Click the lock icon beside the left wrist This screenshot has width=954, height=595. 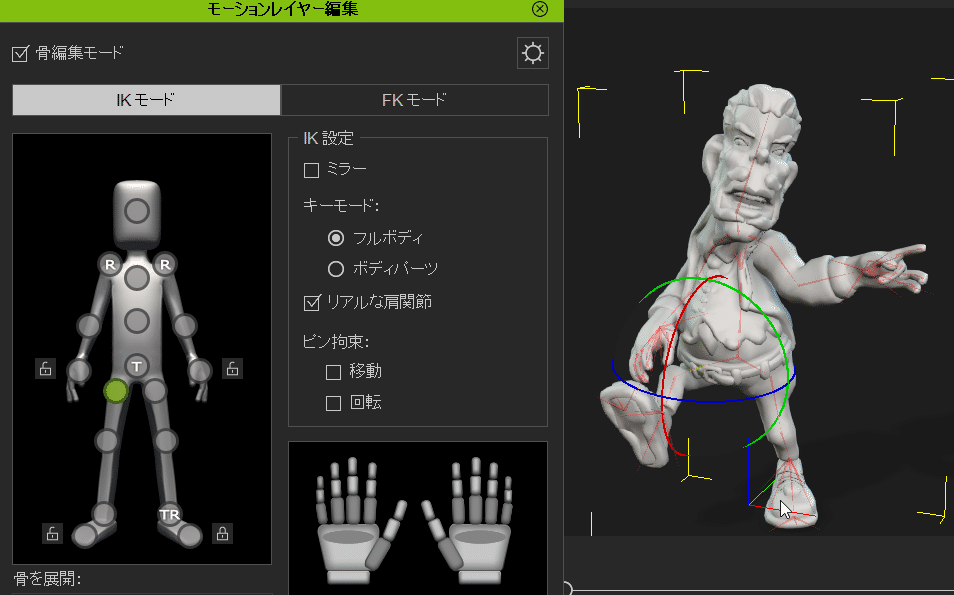click(x=45, y=368)
